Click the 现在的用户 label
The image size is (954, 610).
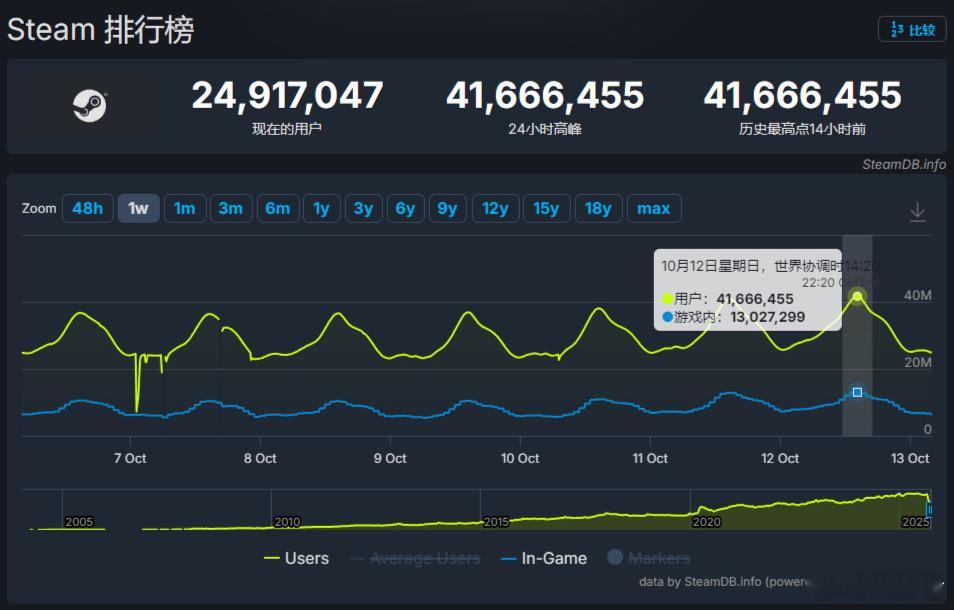(287, 129)
